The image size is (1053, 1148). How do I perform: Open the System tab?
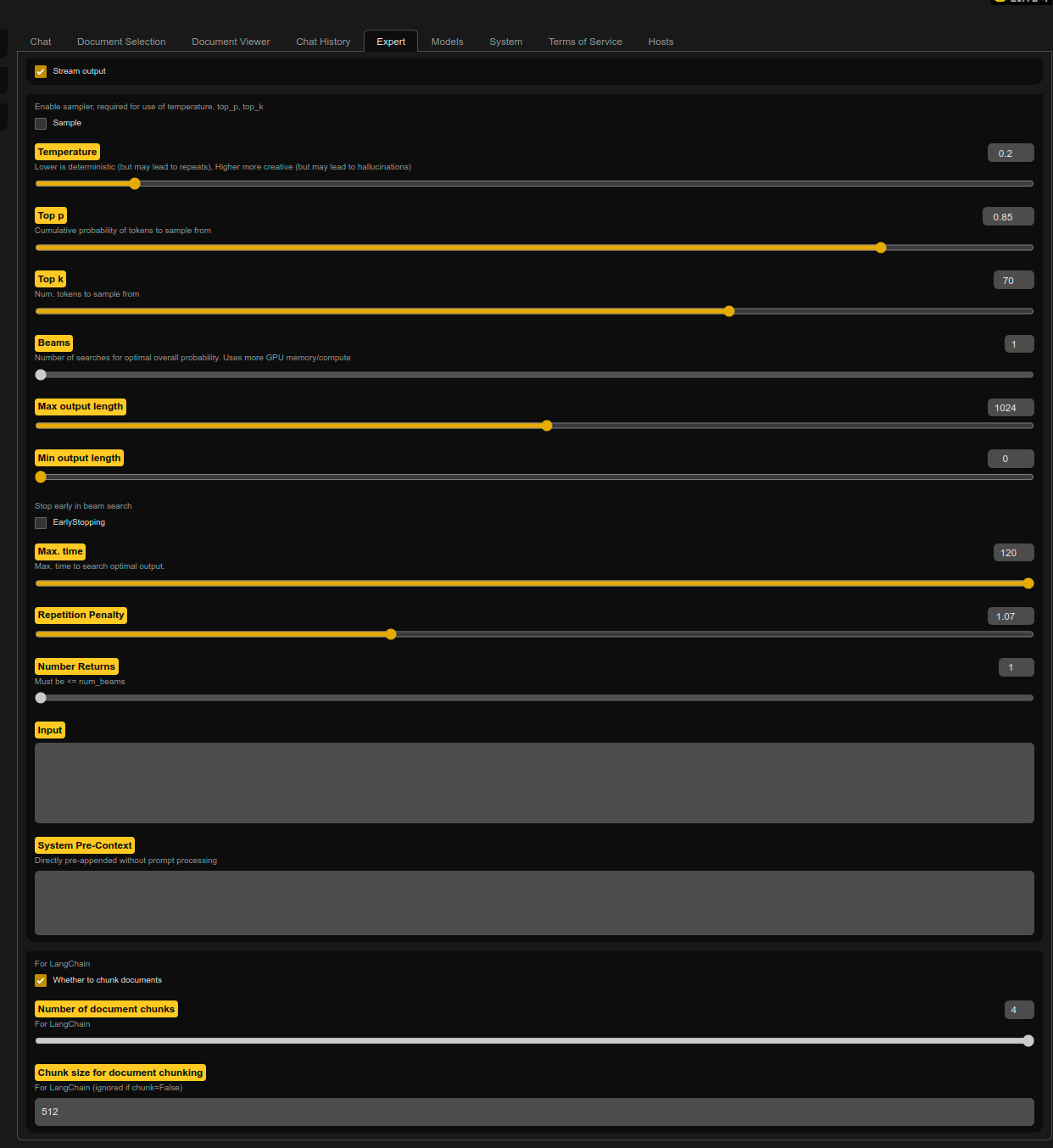pyautogui.click(x=505, y=41)
